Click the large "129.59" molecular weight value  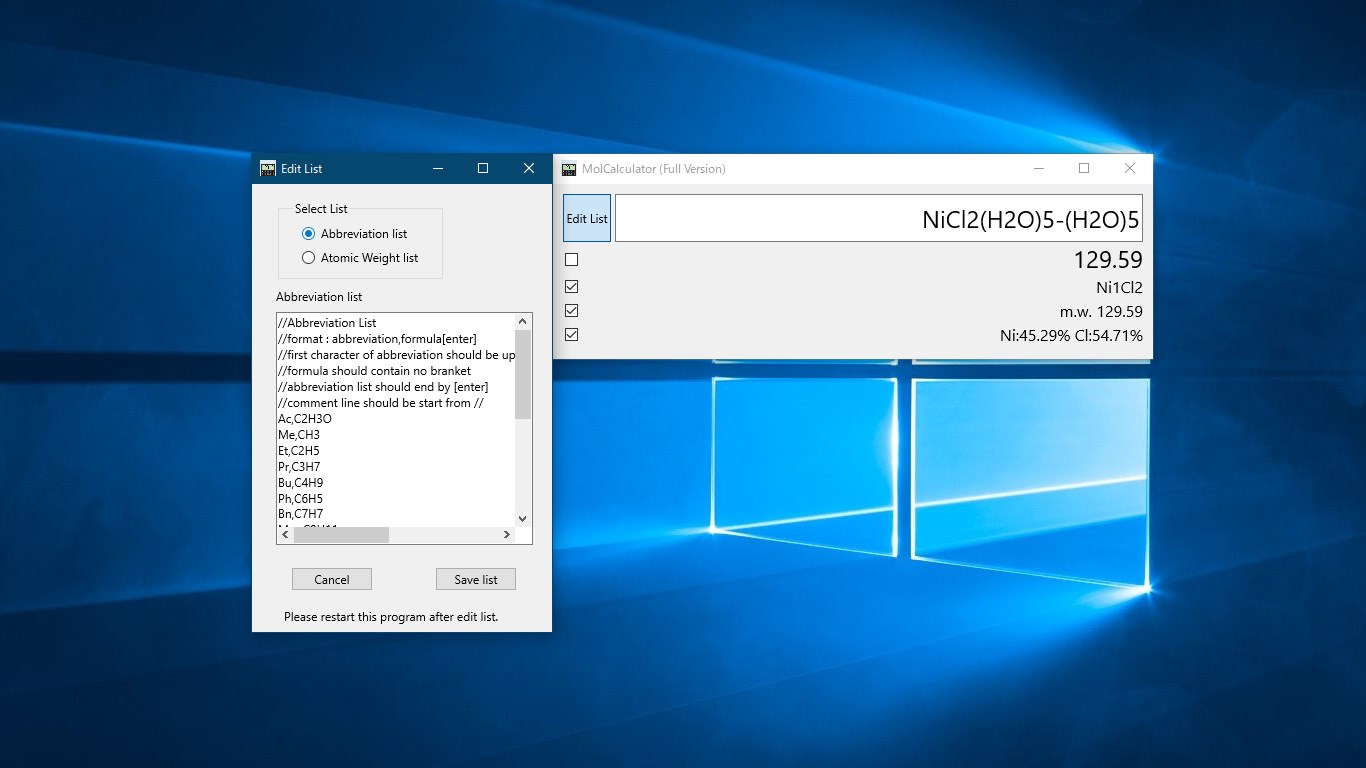tap(1108, 260)
